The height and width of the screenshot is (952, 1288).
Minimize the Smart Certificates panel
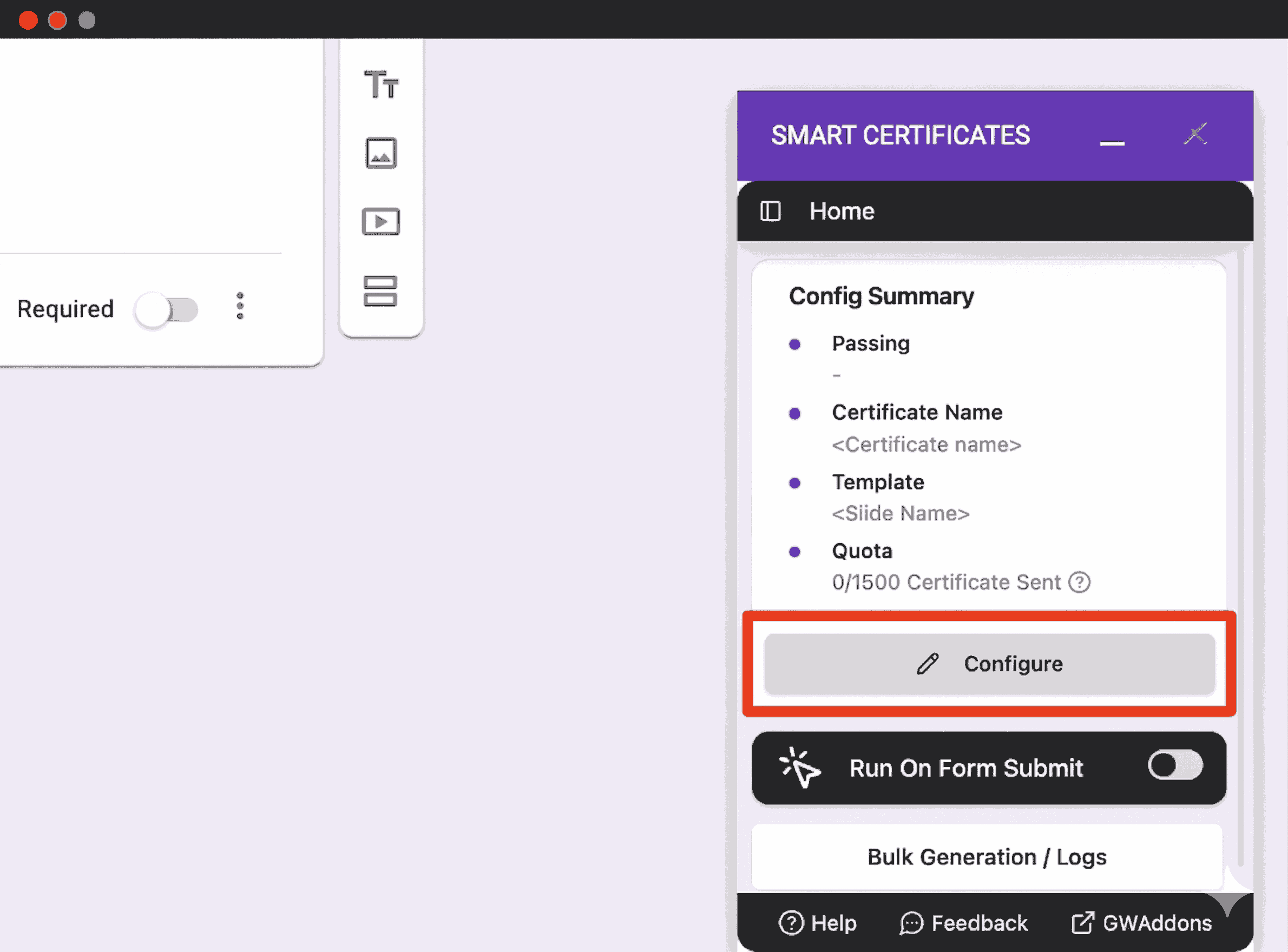click(1112, 142)
